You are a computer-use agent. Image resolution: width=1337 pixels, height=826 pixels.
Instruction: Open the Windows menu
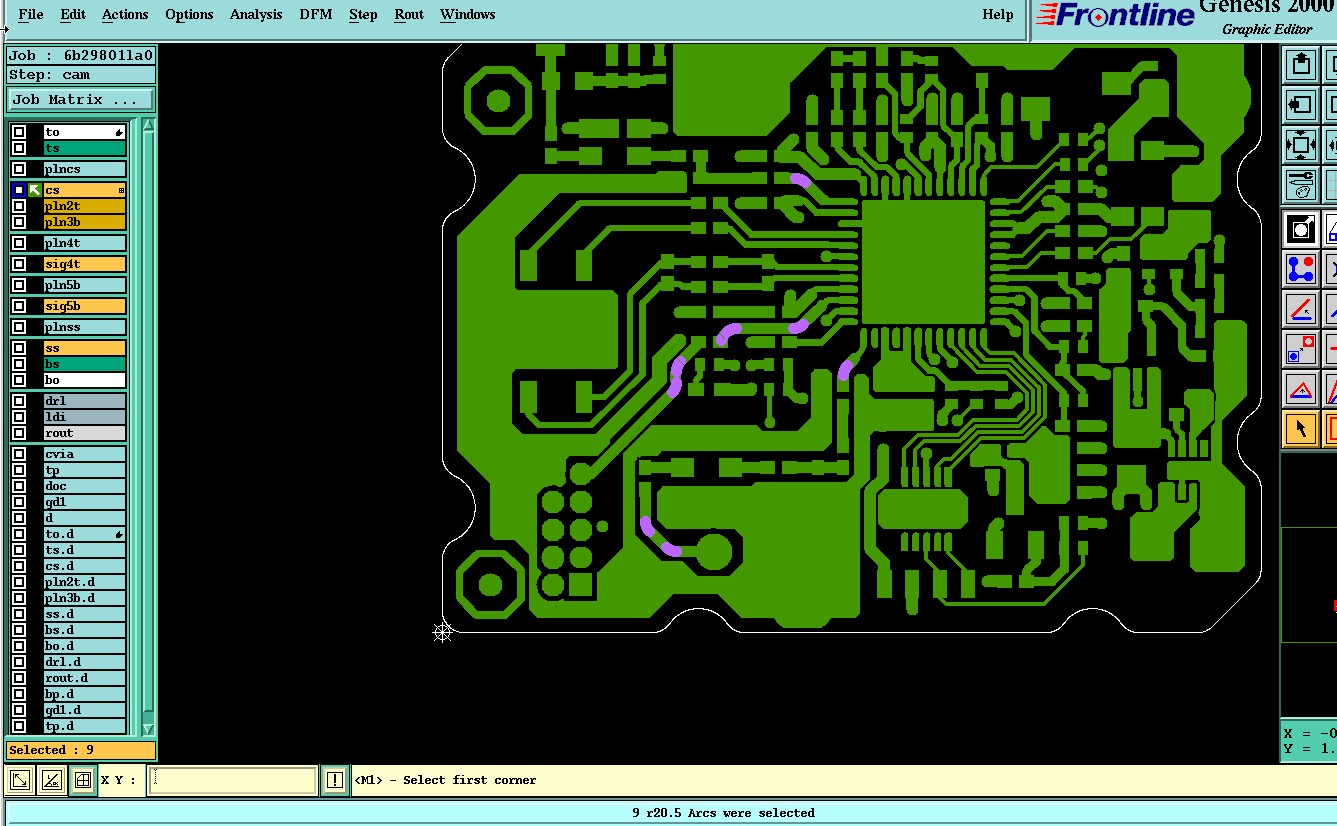468,14
